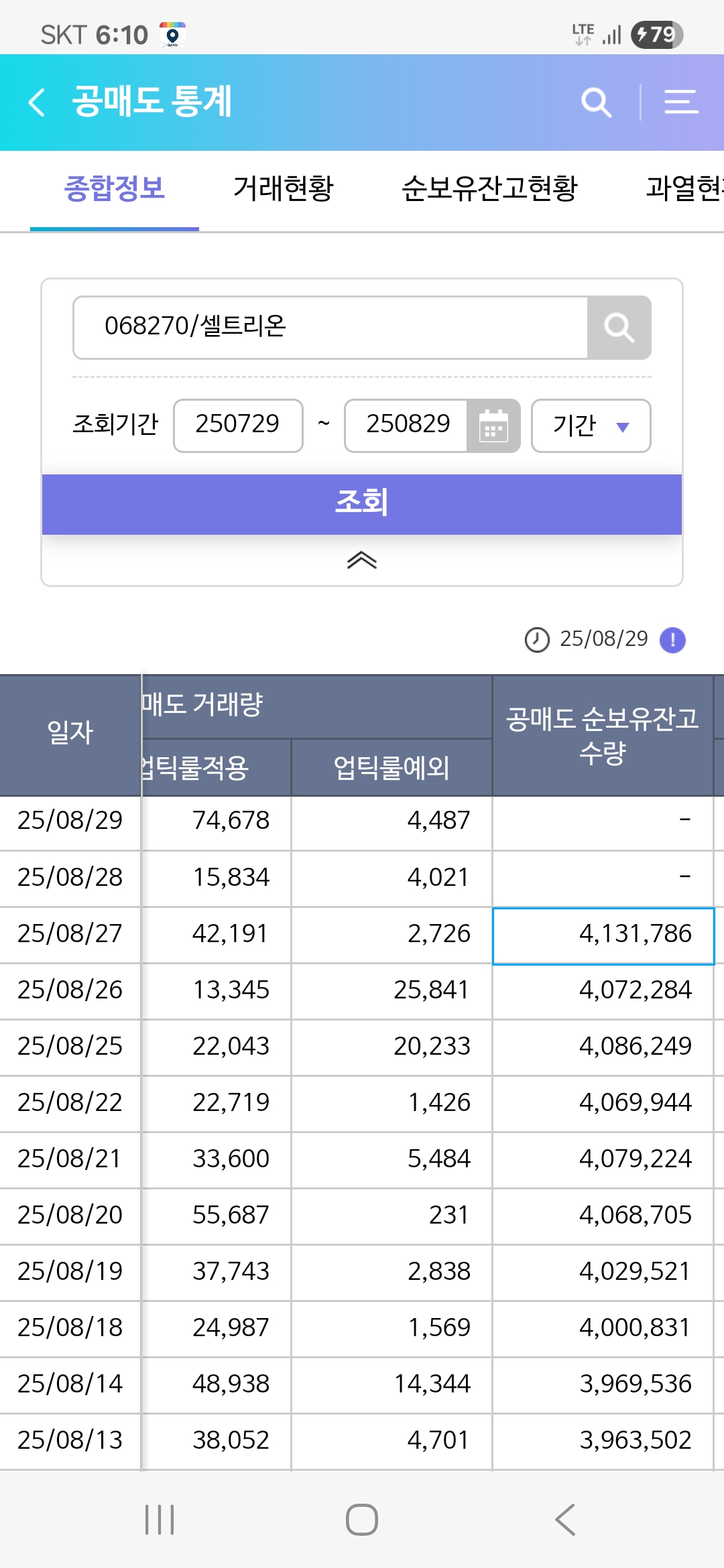The image size is (724, 1568).
Task: Select date cell 25/08/26
Action: coord(70,990)
